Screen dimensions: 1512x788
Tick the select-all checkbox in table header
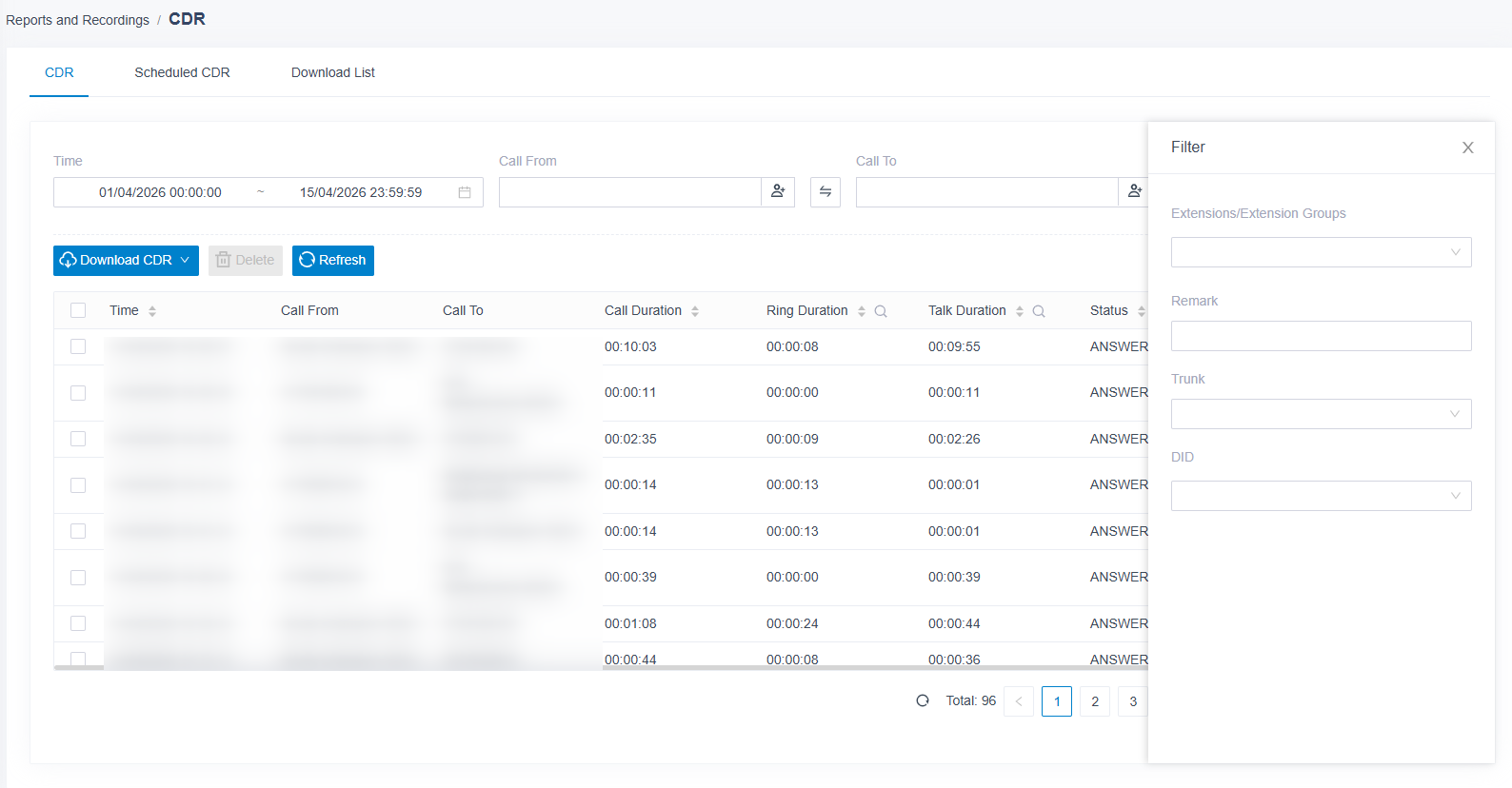(x=78, y=310)
